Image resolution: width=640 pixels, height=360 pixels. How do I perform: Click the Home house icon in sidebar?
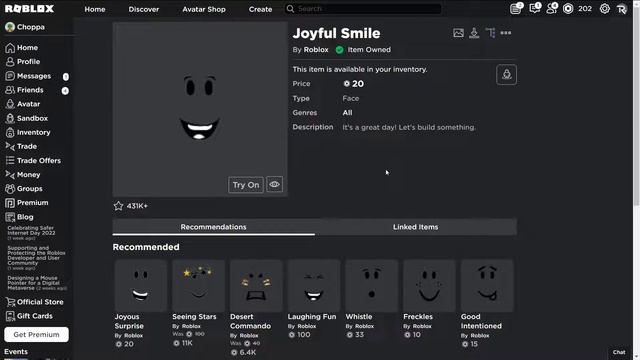tap(10, 48)
